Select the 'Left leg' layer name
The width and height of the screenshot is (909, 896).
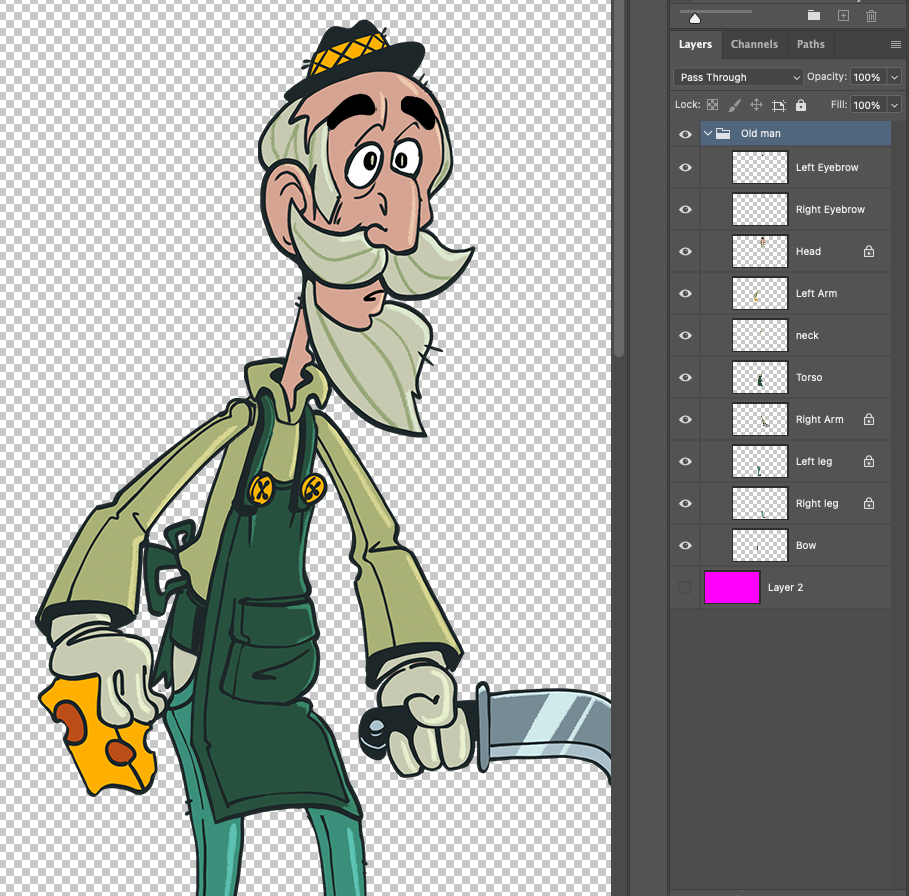(814, 461)
